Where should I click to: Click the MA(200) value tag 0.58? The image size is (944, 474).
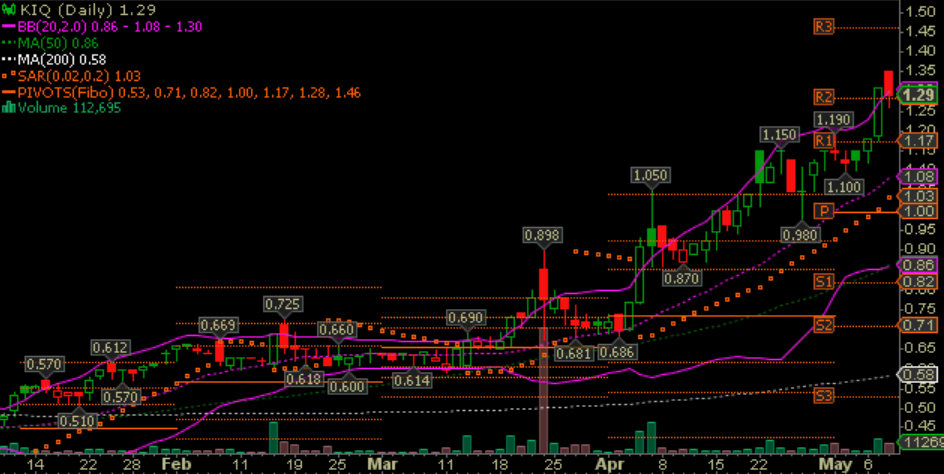(x=917, y=375)
